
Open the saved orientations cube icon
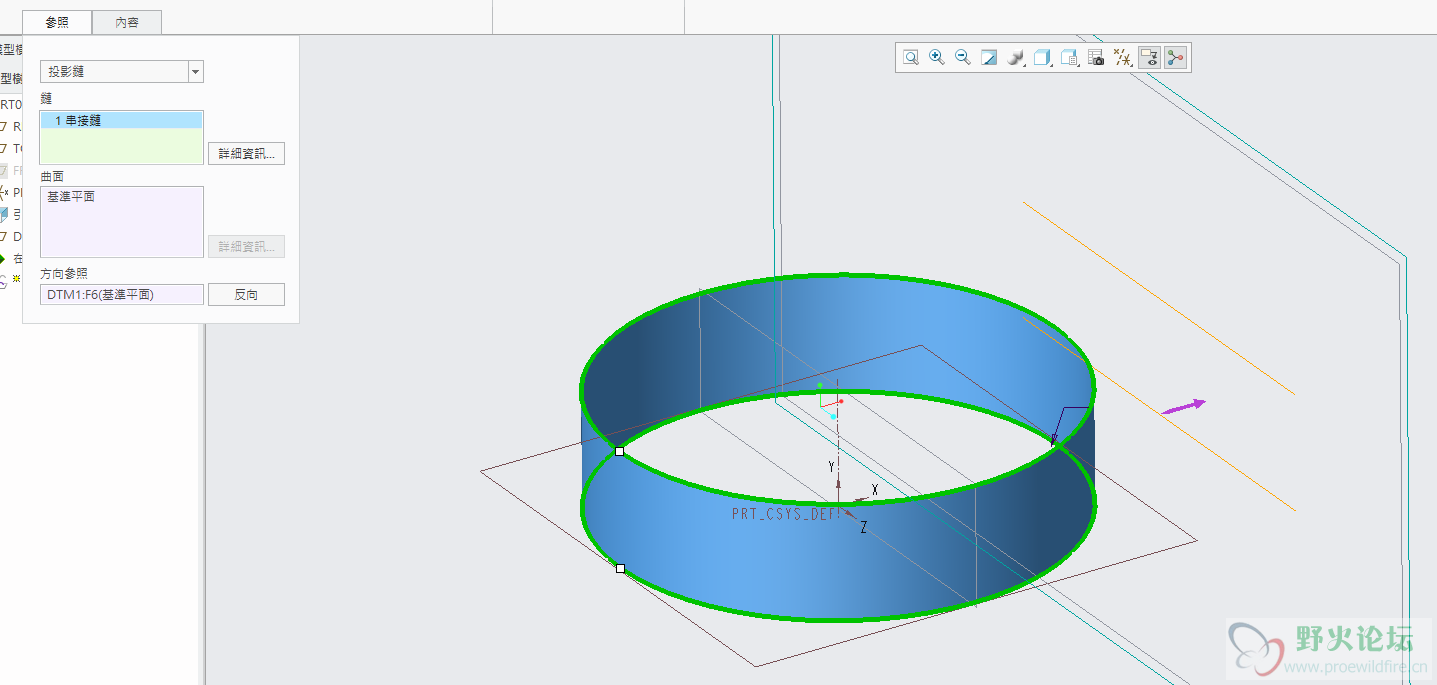tap(1042, 58)
